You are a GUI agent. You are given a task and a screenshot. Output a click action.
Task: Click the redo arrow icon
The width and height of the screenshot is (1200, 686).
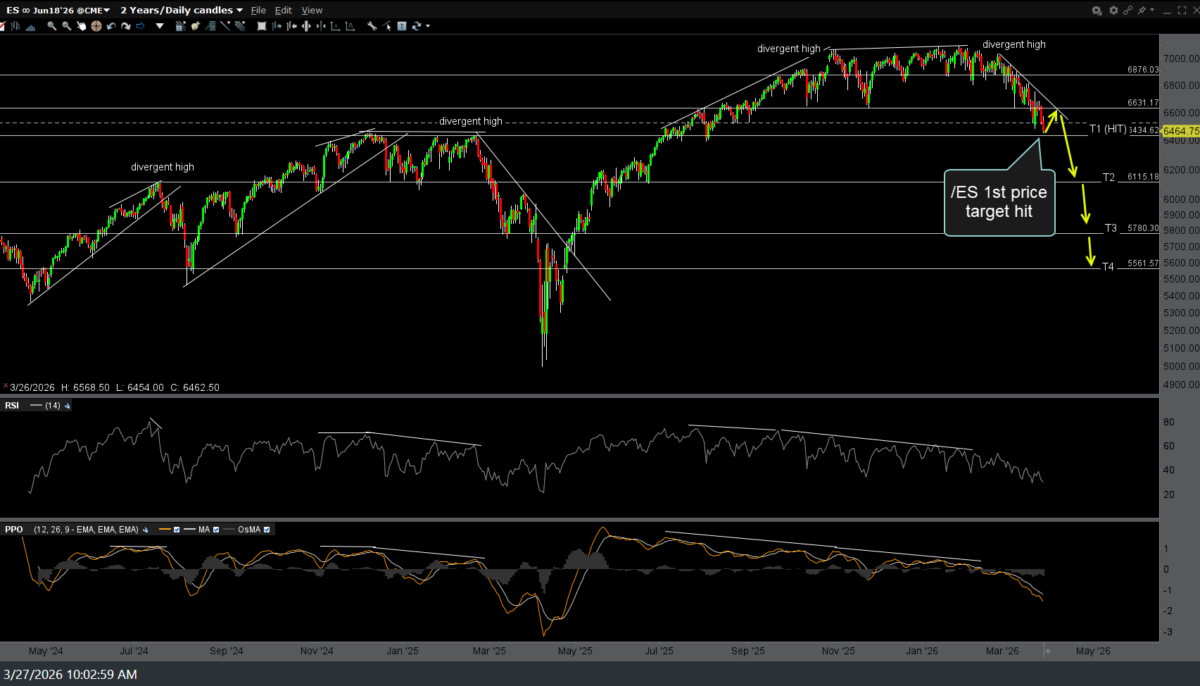point(125,26)
